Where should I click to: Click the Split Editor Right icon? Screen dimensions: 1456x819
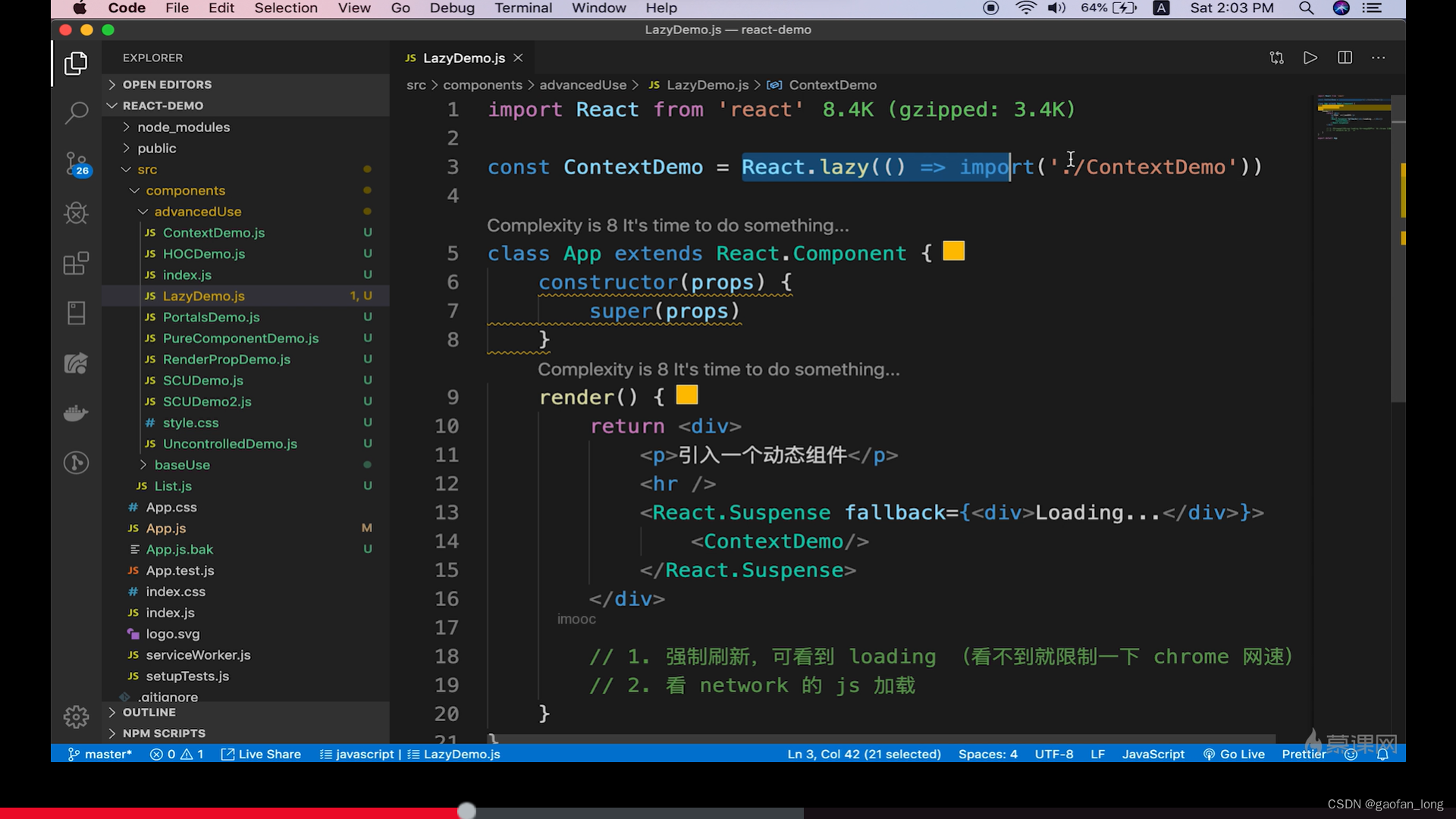coord(1345,58)
